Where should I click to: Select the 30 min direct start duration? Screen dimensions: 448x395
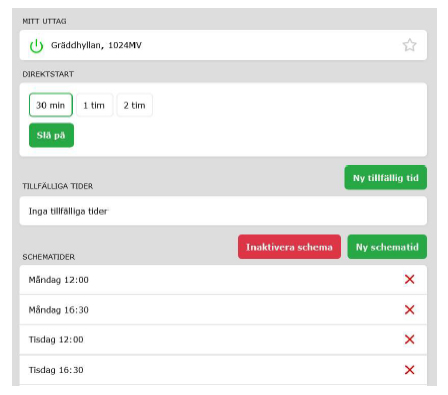[x=51, y=105]
